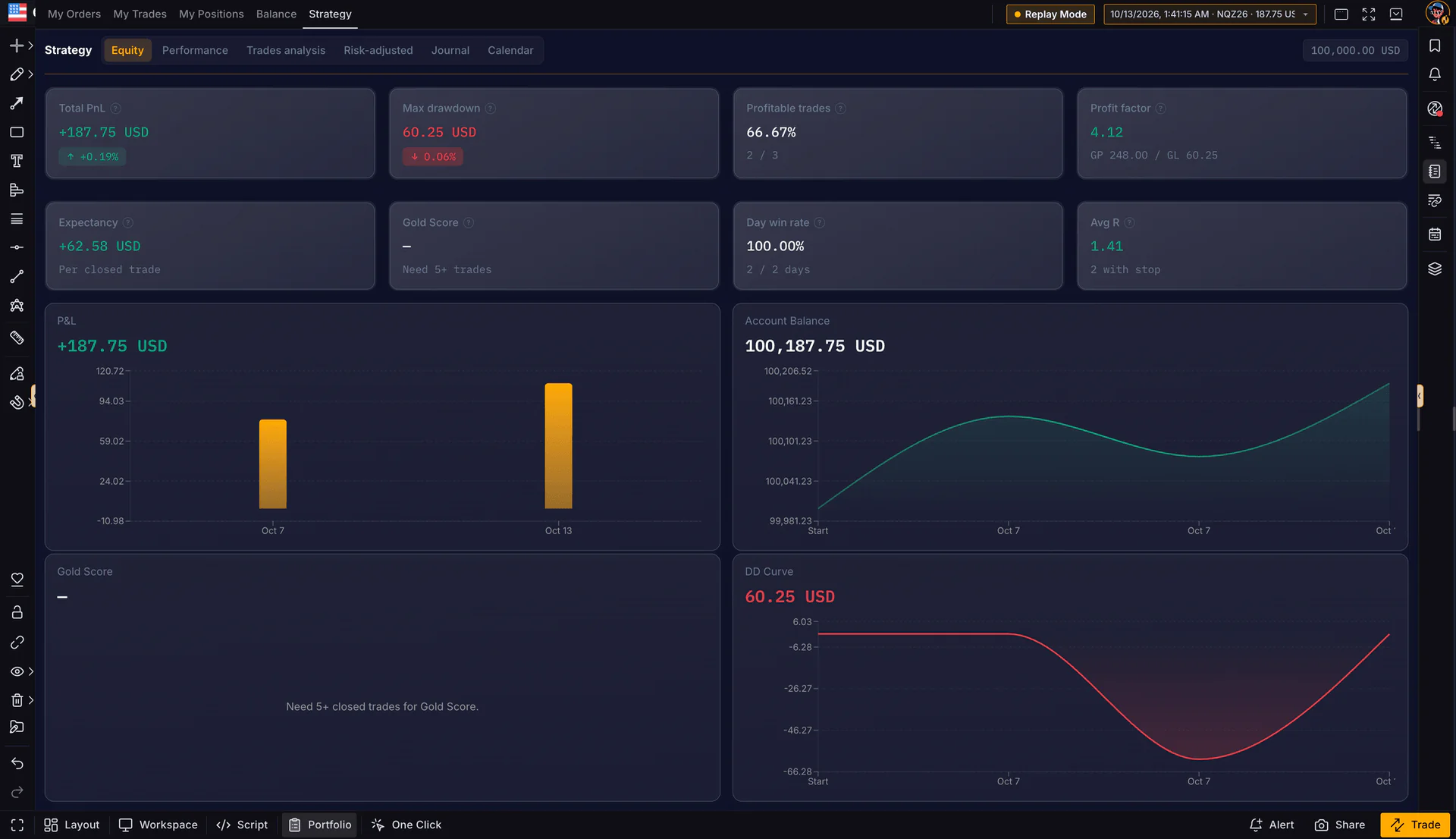1456x839 pixels.
Task: Switch to the Risk-adjusted tab
Action: 378,51
